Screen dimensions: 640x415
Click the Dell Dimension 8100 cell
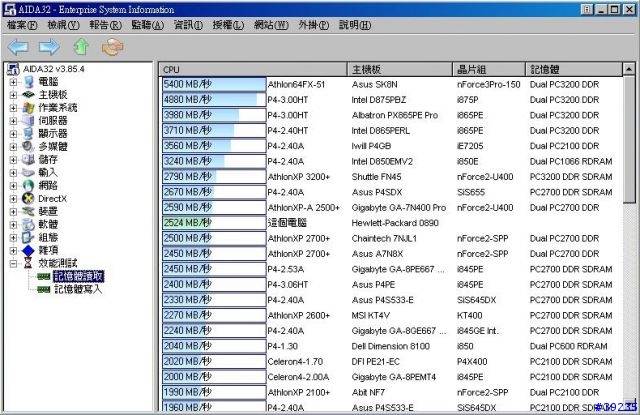391,346
